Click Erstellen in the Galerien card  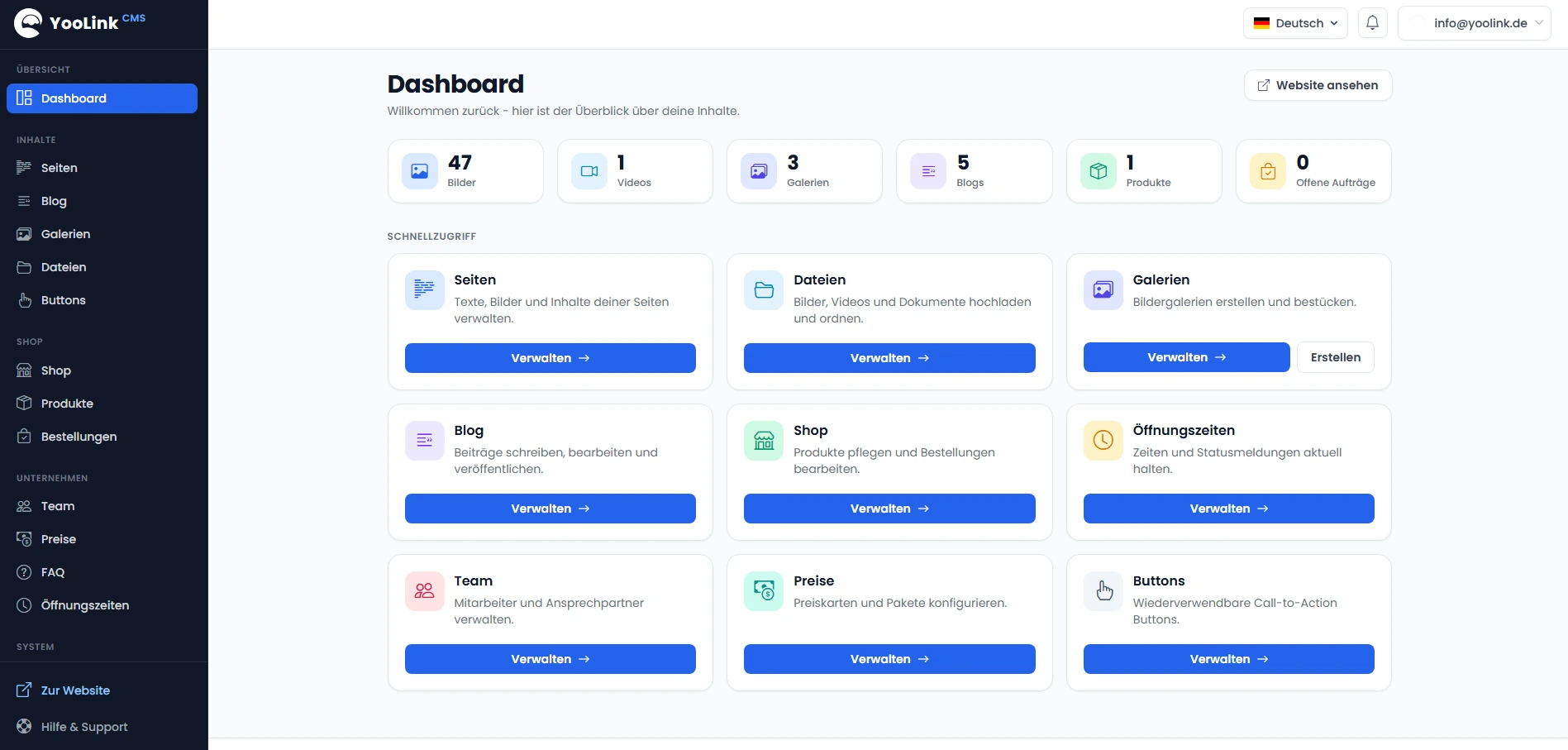coord(1336,357)
